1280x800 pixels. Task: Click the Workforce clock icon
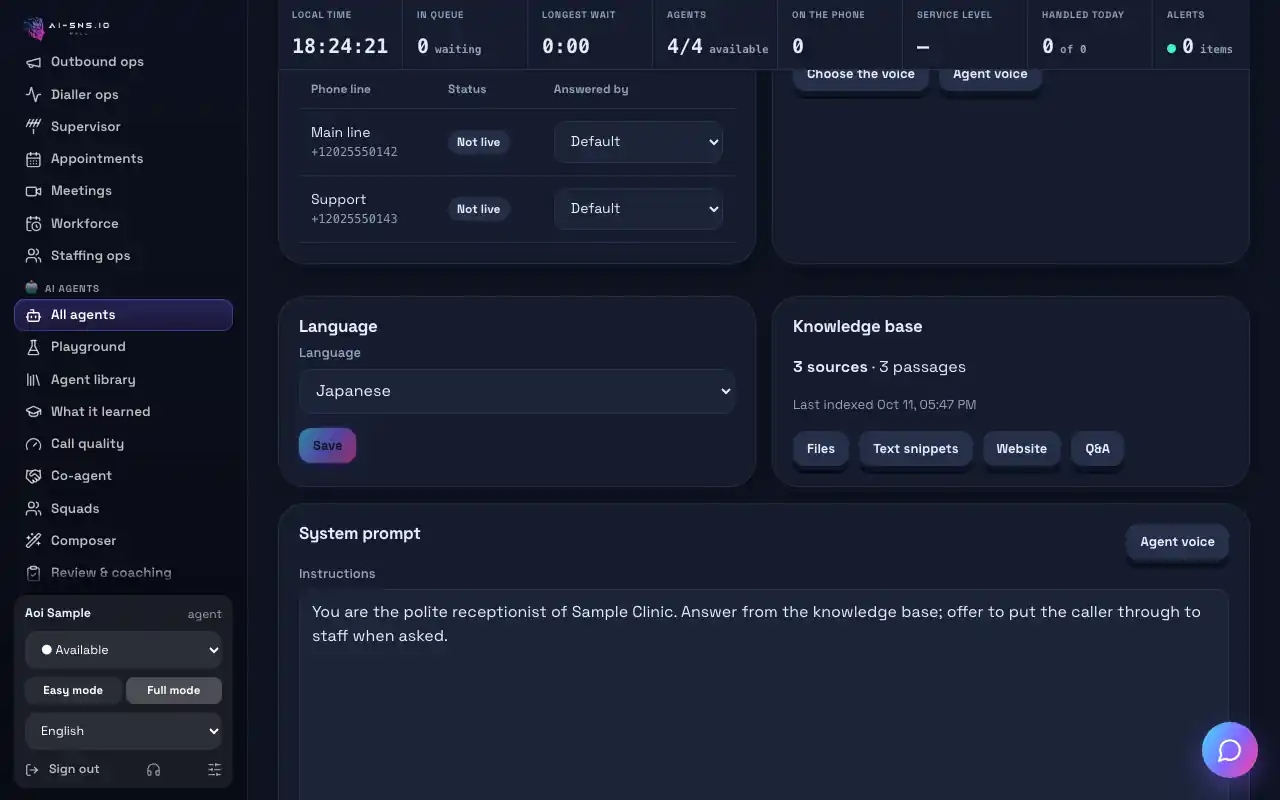coord(33,224)
